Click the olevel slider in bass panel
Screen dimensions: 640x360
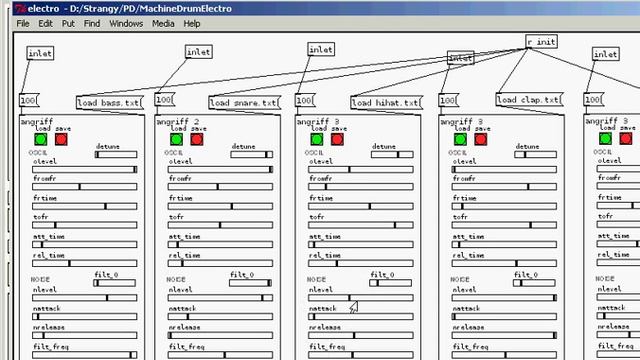(x=85, y=169)
